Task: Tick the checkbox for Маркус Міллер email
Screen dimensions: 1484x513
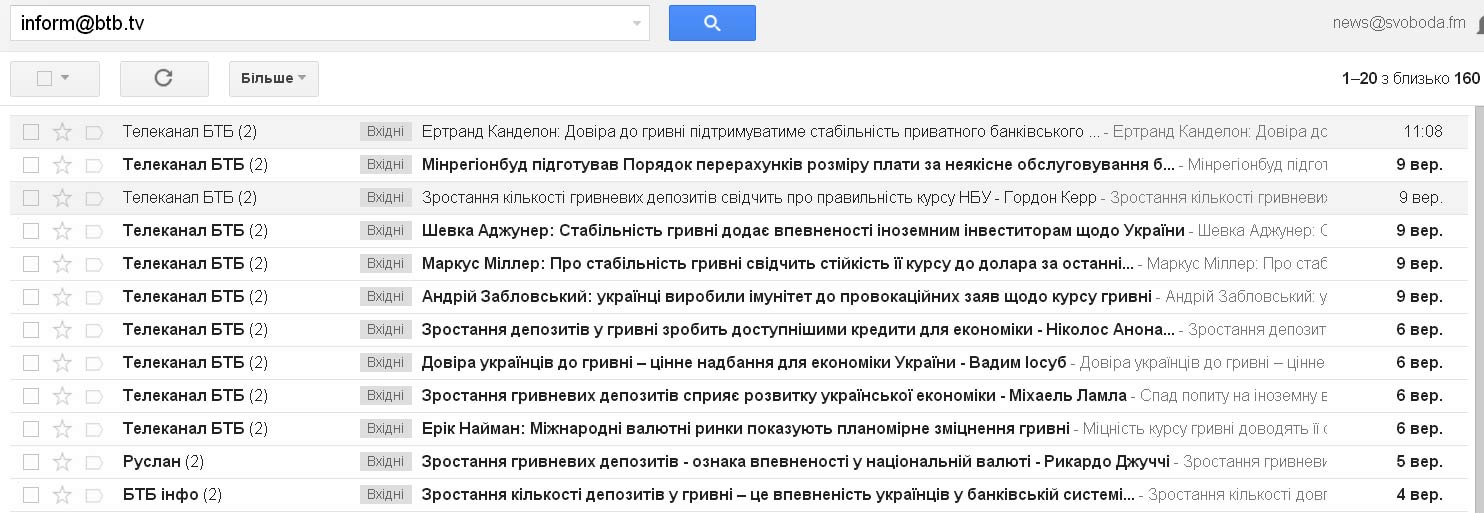Action: click(x=31, y=264)
